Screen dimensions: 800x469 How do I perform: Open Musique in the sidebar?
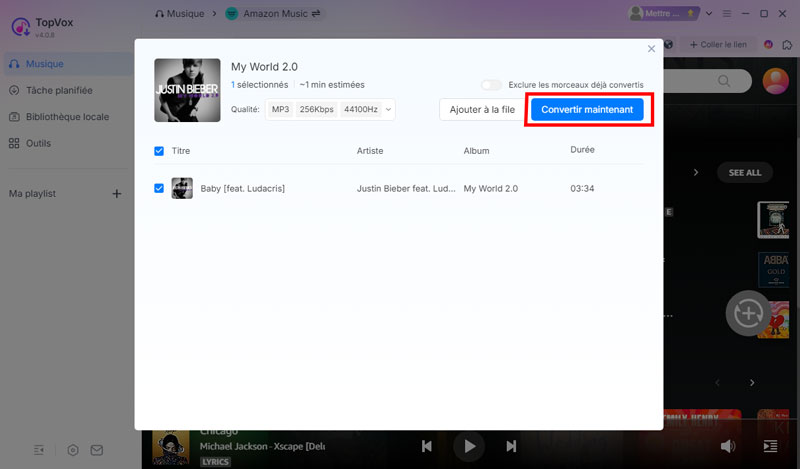pyautogui.click(x=69, y=64)
